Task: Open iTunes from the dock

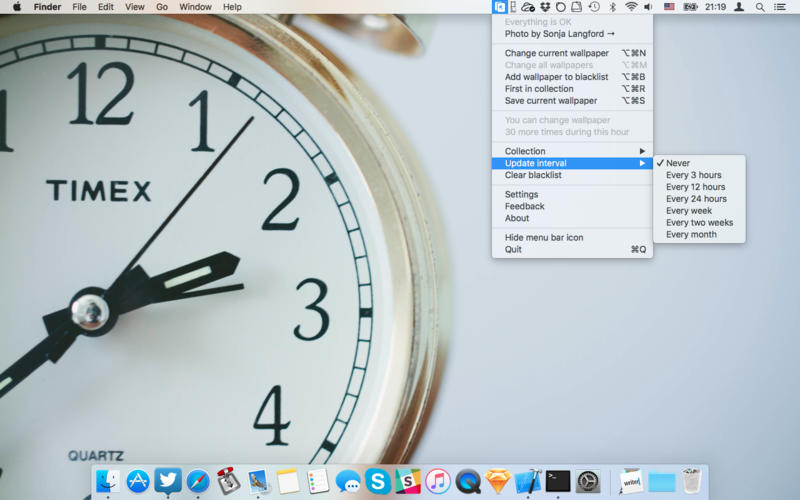Action: click(438, 481)
